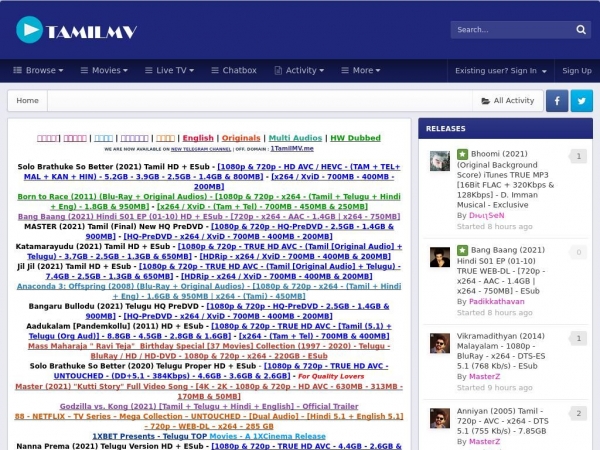Open the Browse dropdown menu
Screen dimensions: 600x450
click(38, 70)
